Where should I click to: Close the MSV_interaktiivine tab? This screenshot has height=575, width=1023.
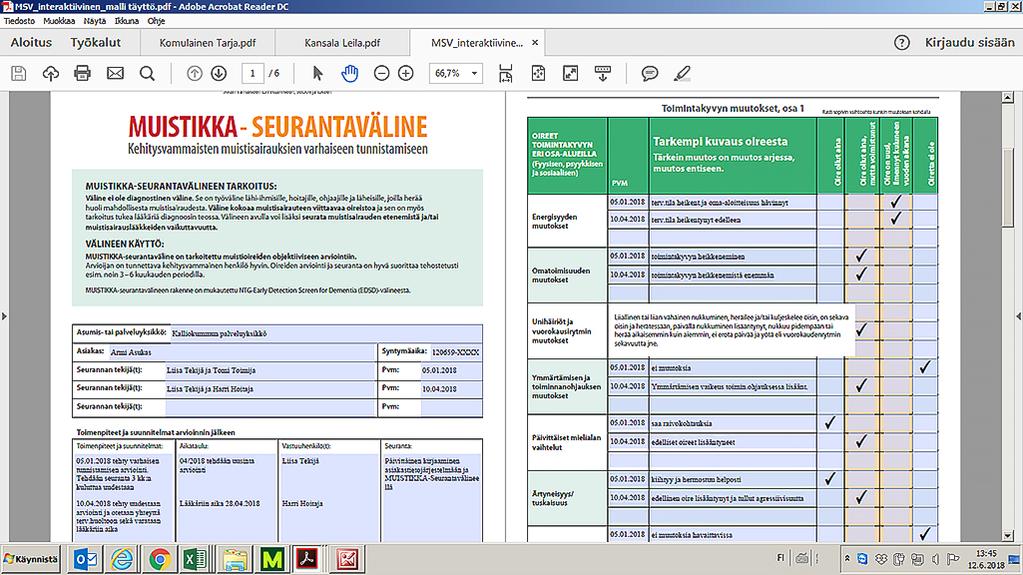[535, 43]
